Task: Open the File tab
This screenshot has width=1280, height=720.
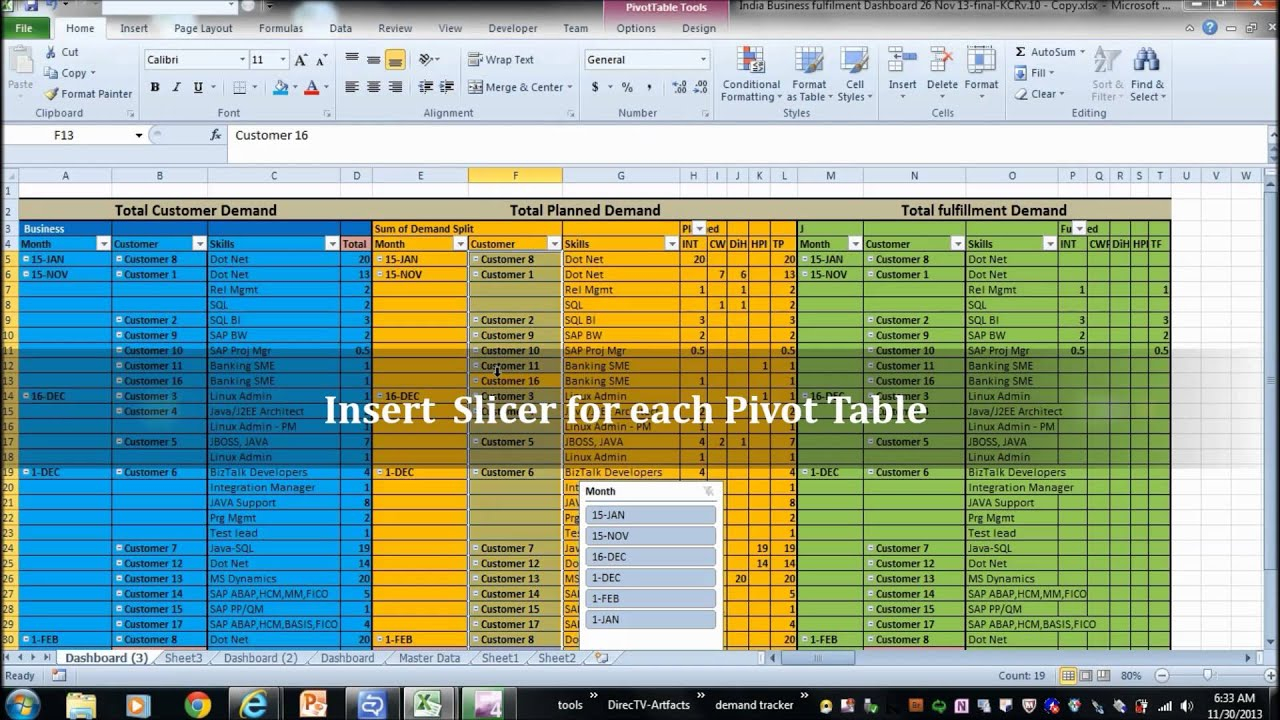Action: 24,28
